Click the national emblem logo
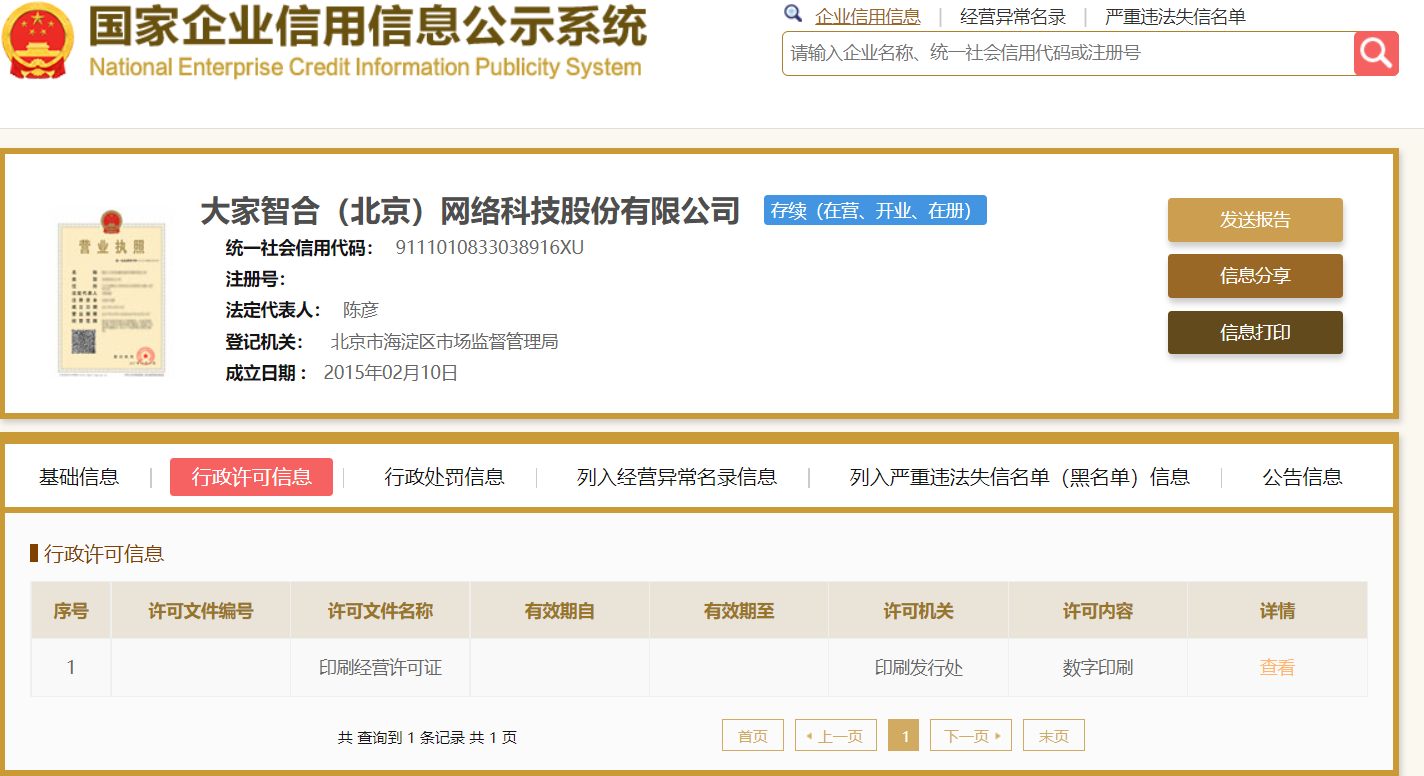The width and height of the screenshot is (1424, 776). 37,41
